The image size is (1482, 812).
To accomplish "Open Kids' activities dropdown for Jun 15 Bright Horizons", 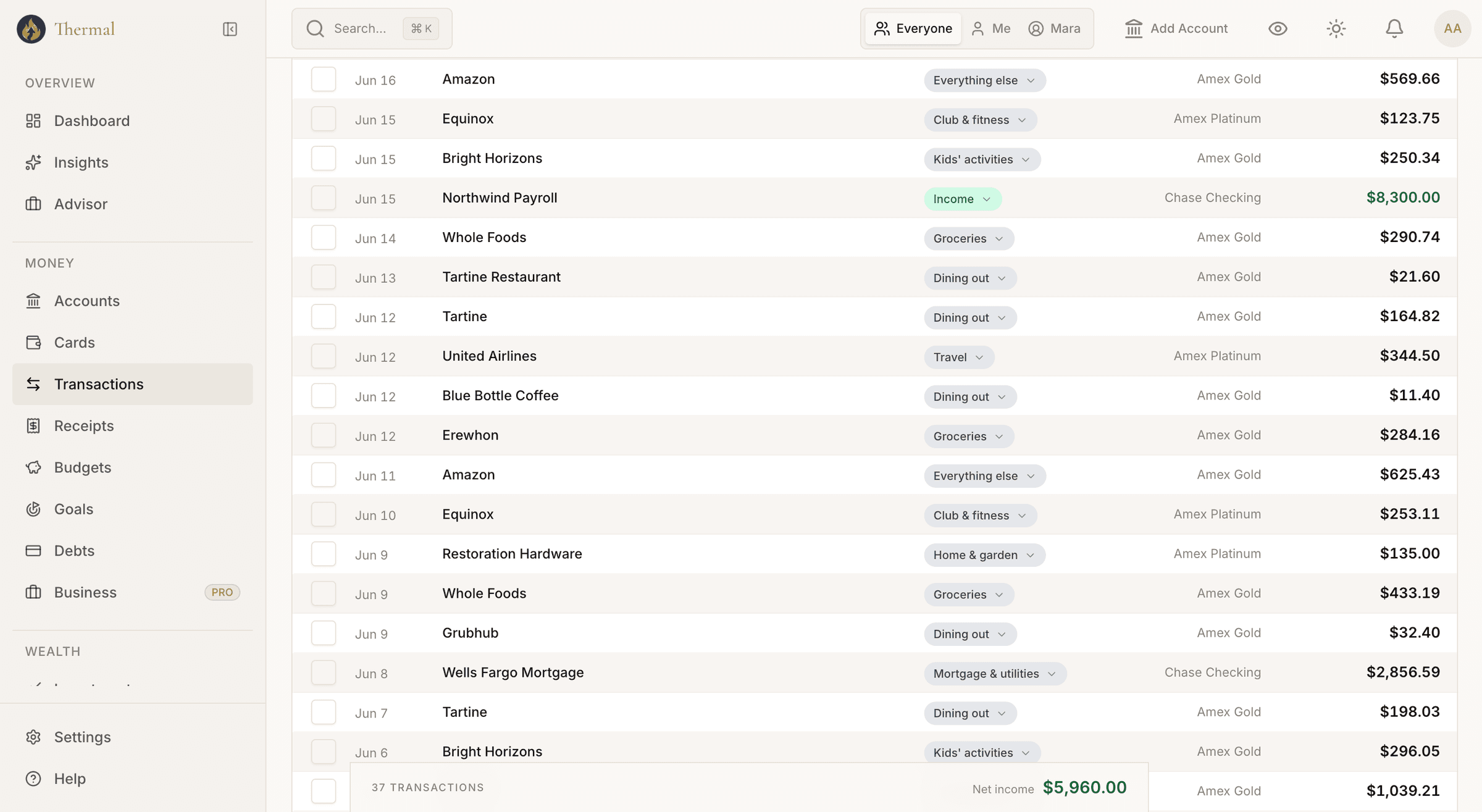I will (982, 159).
